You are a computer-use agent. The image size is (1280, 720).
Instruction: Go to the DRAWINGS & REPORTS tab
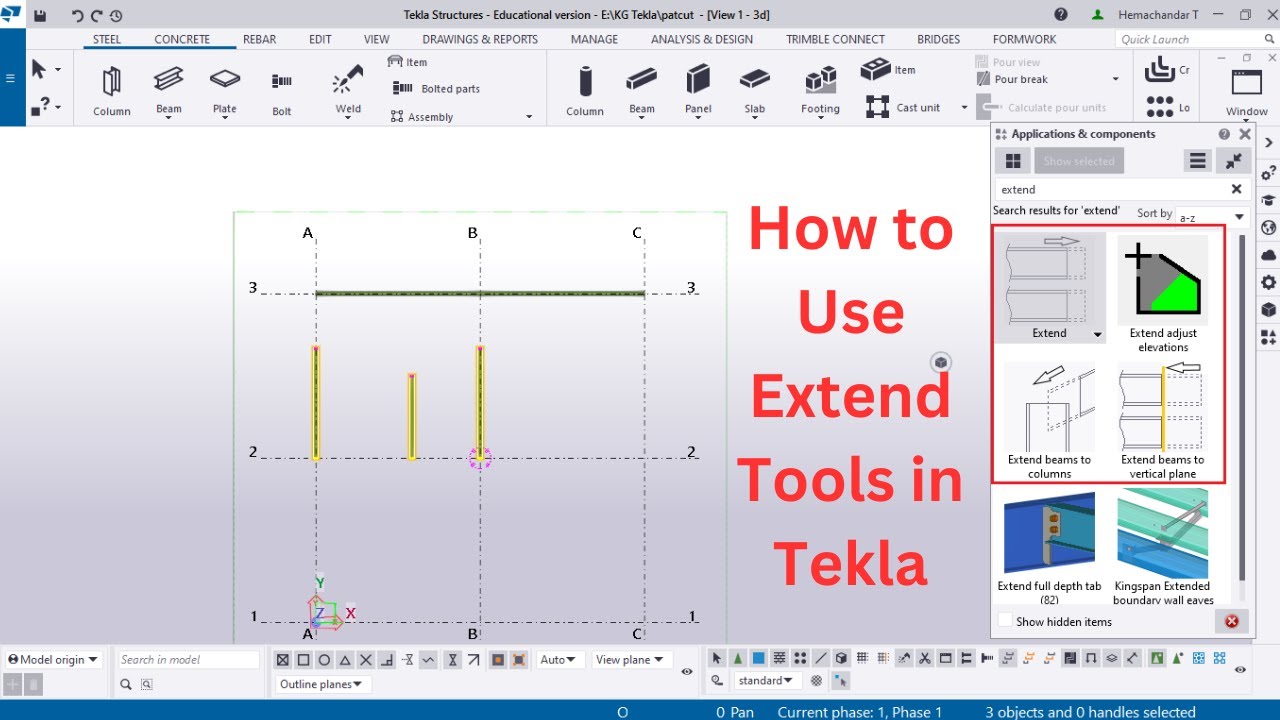[480, 39]
